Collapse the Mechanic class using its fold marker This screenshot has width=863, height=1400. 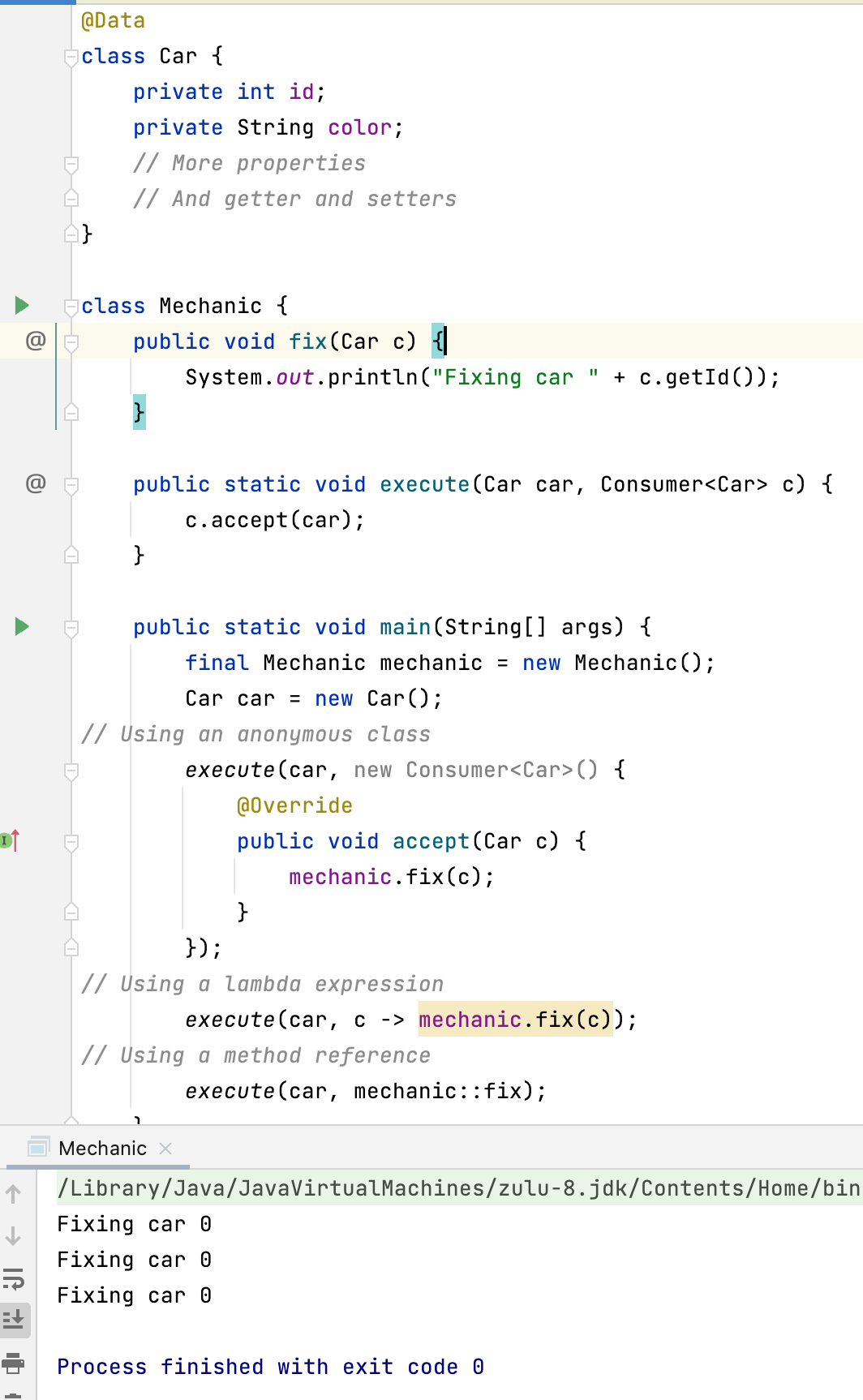71,307
